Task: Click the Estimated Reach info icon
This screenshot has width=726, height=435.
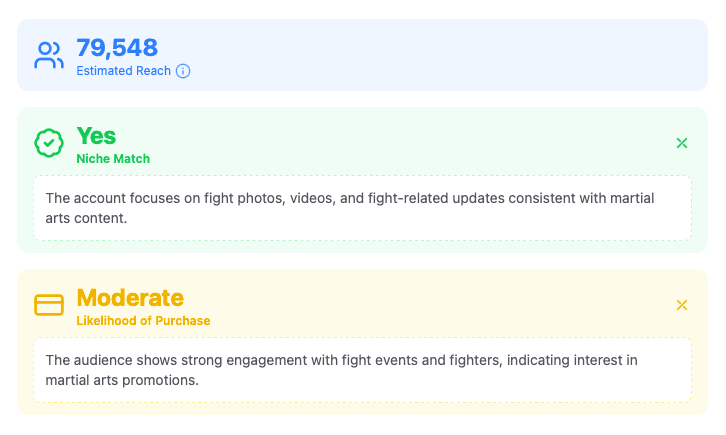Action: (x=183, y=71)
